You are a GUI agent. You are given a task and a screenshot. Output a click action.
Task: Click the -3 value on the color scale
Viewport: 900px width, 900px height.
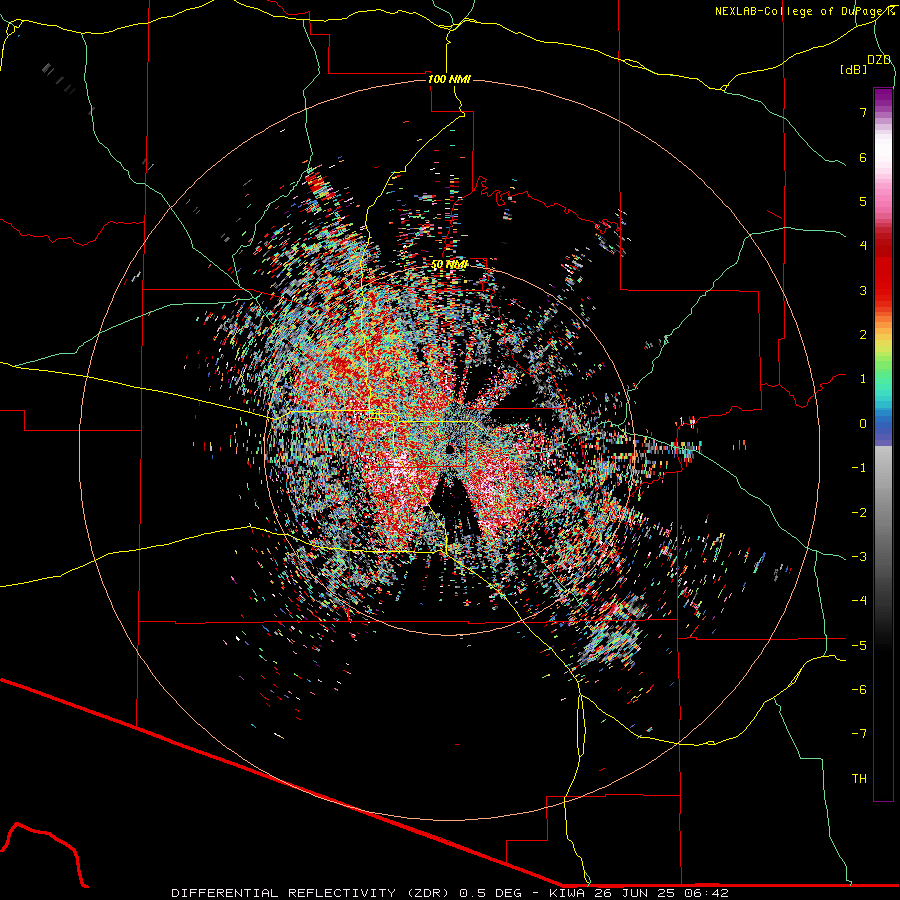click(x=859, y=557)
